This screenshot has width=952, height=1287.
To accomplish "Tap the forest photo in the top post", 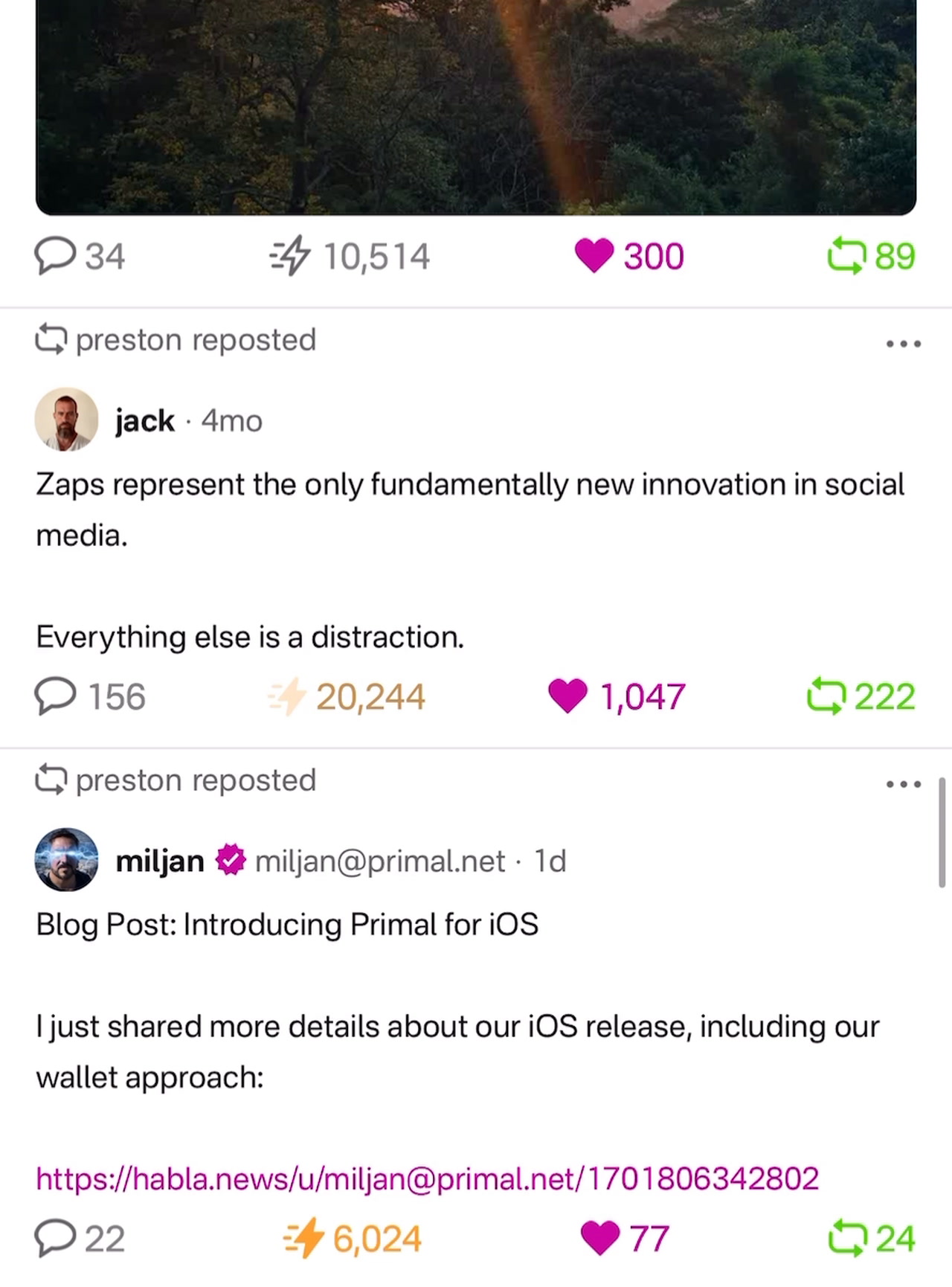I will (476, 104).
